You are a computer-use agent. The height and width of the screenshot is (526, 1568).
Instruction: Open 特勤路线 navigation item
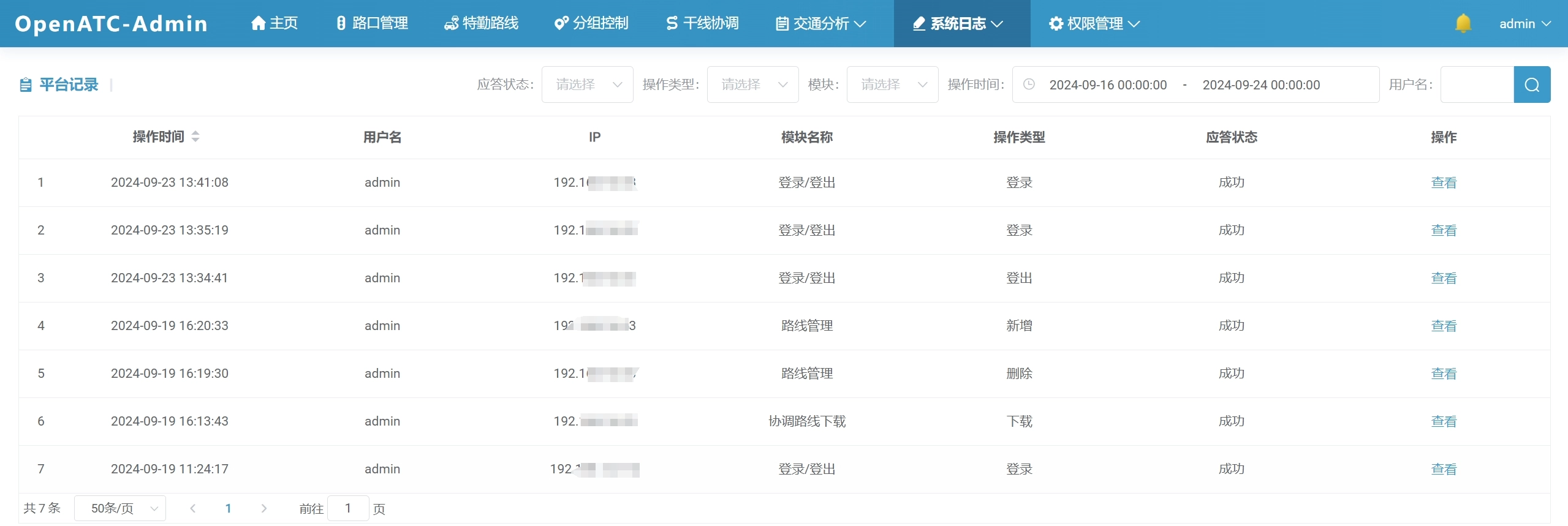tap(482, 23)
